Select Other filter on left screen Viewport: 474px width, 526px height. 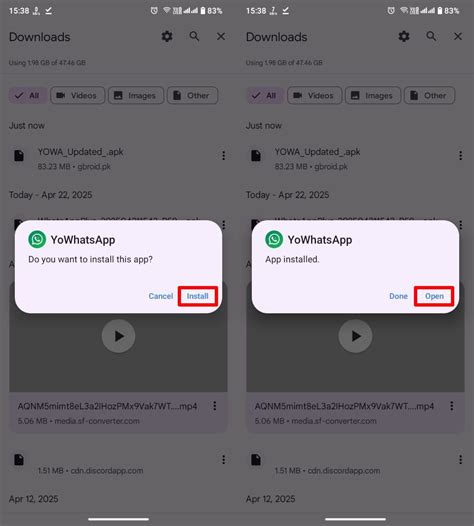point(193,96)
